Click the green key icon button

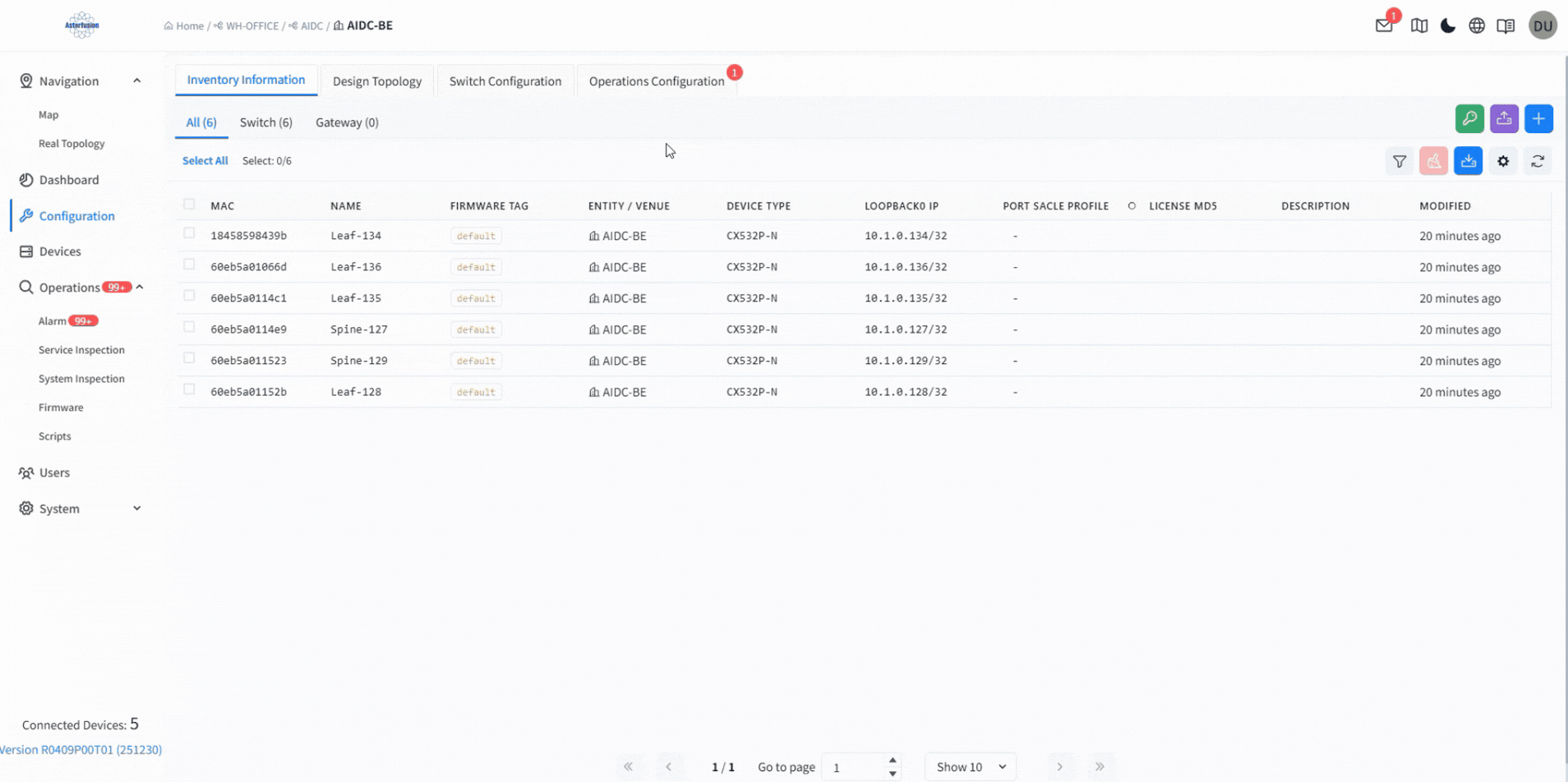coord(1469,119)
